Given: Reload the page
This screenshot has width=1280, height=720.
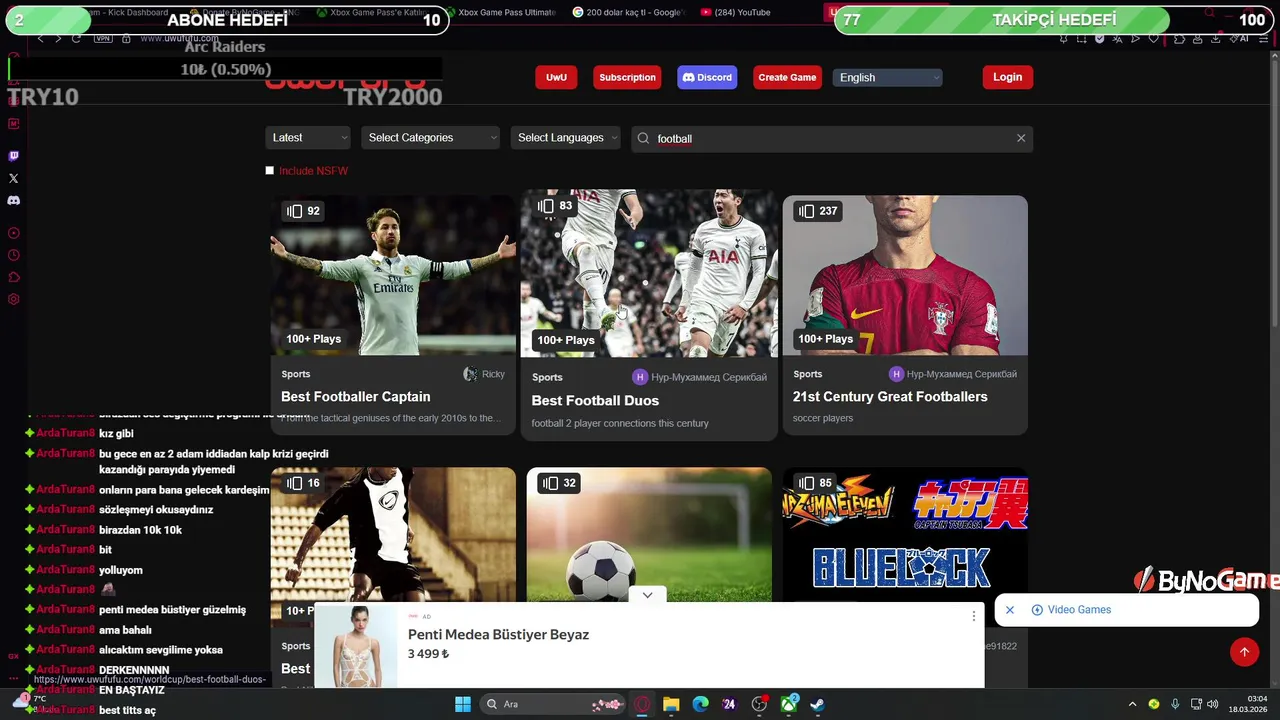Looking at the screenshot, I should [x=76, y=38].
